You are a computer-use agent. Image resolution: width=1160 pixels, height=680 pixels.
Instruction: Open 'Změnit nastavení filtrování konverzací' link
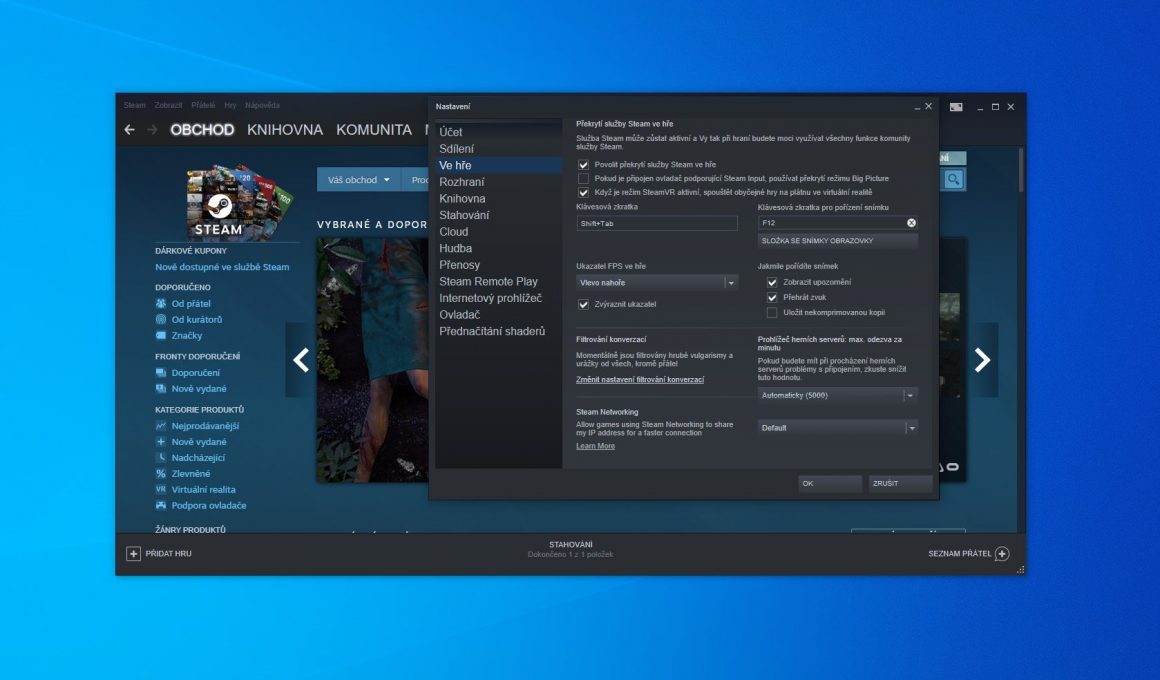pyautogui.click(x=640, y=380)
